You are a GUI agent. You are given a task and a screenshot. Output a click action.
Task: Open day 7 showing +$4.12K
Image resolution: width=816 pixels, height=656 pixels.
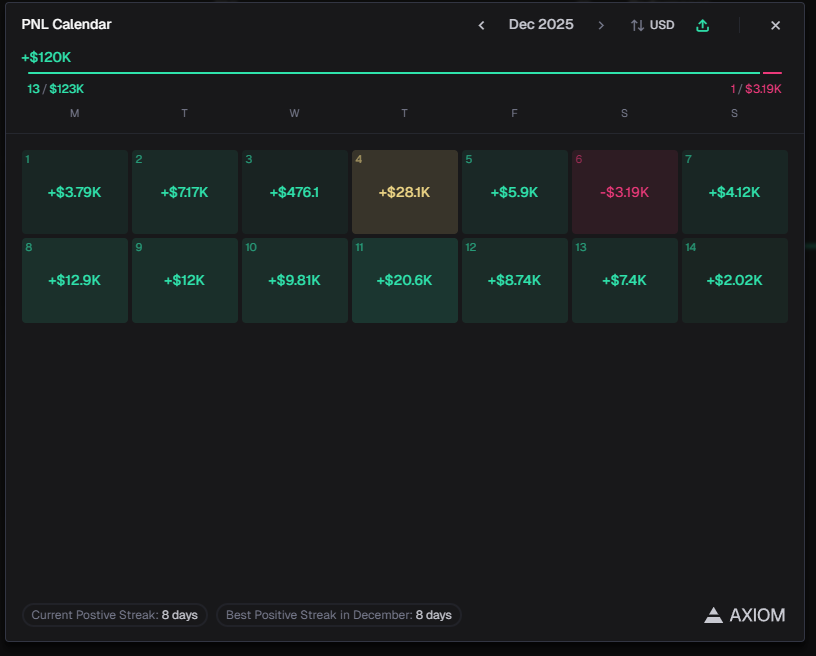735,192
